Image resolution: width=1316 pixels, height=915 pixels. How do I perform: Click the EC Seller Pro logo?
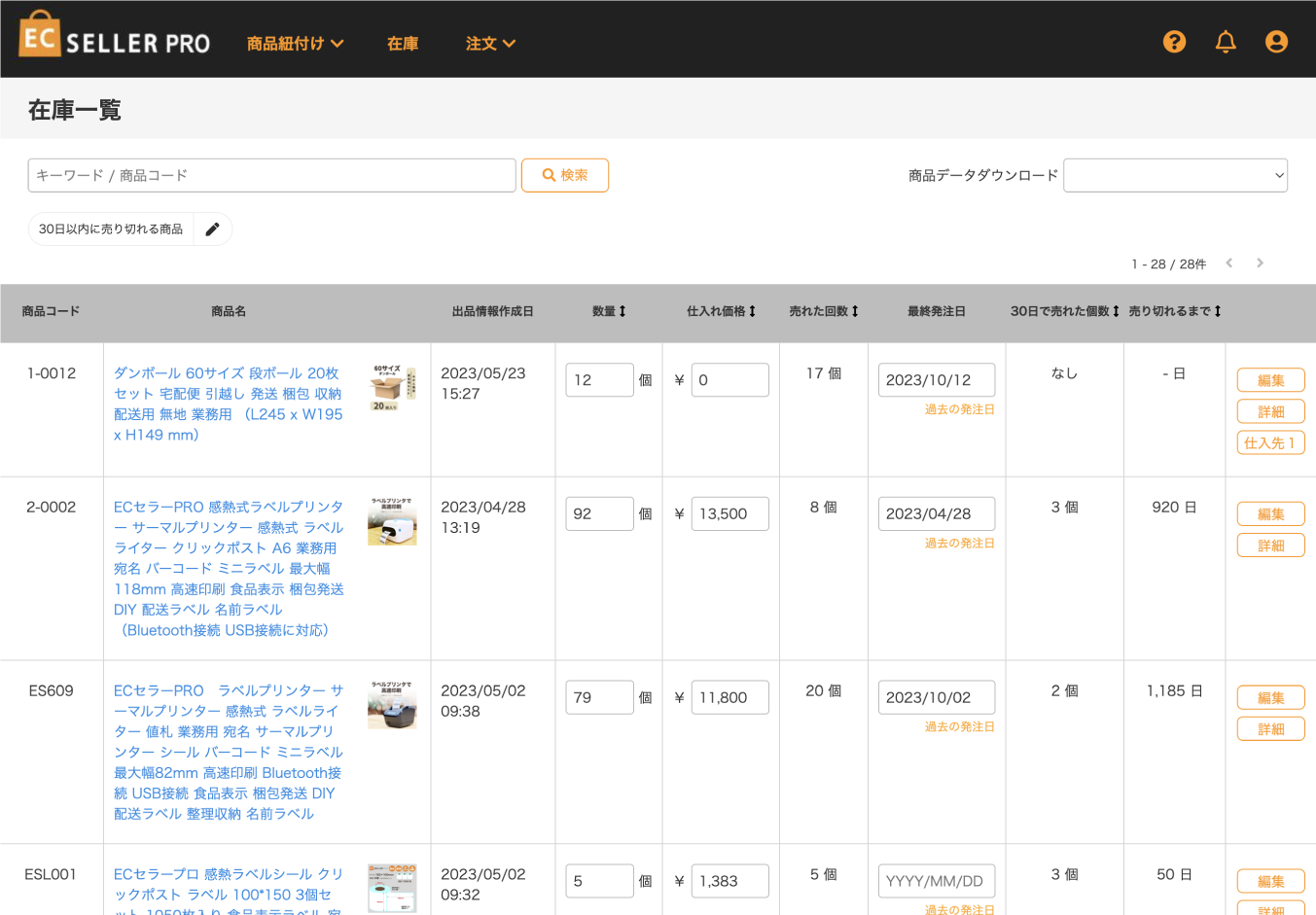click(115, 37)
